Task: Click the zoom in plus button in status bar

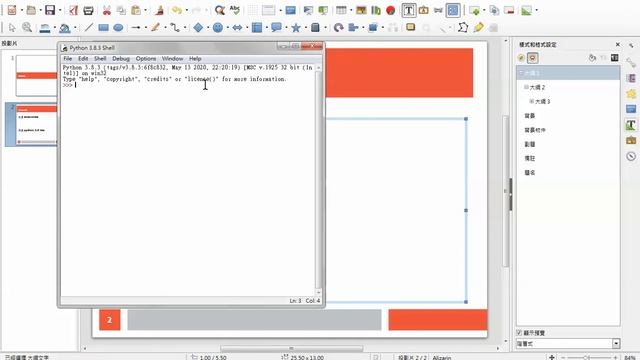Action: tap(616, 358)
